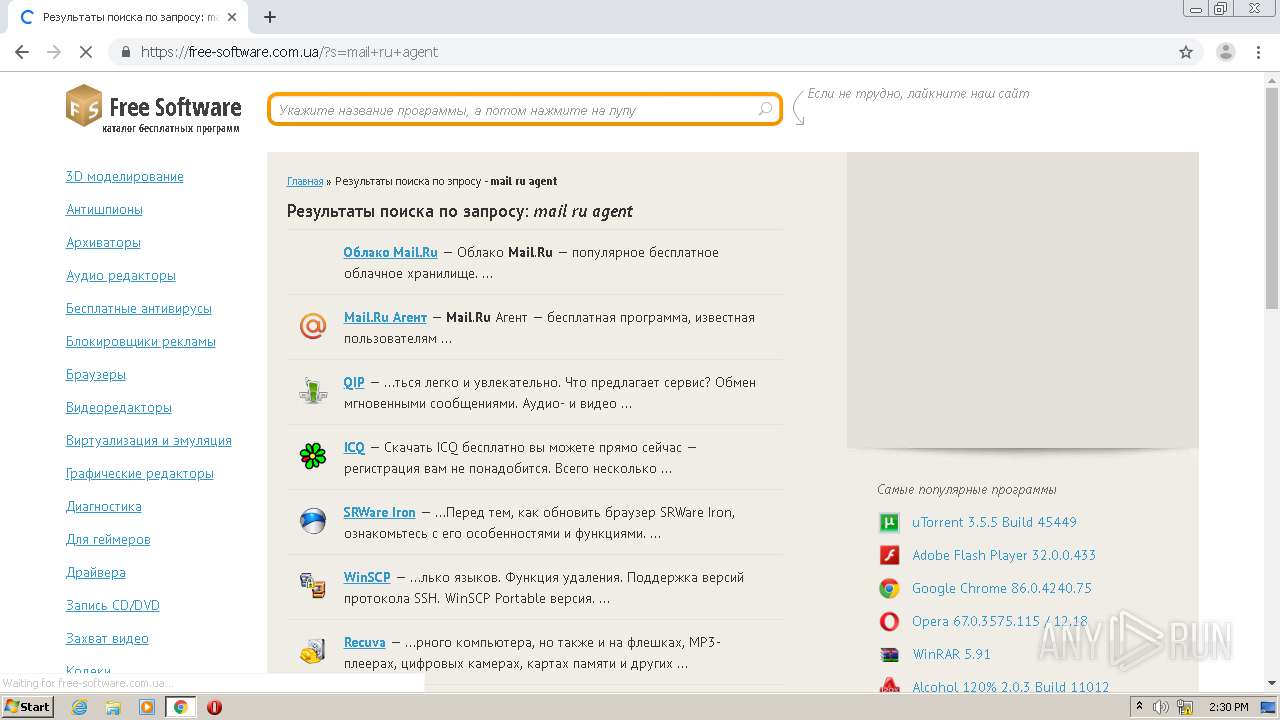This screenshot has height=720, width=1280.
Task: Open the Антишпионы category
Action: 104,209
